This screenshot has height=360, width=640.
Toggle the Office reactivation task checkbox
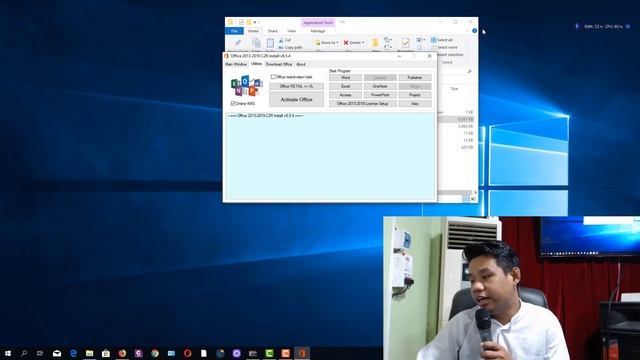click(x=273, y=77)
